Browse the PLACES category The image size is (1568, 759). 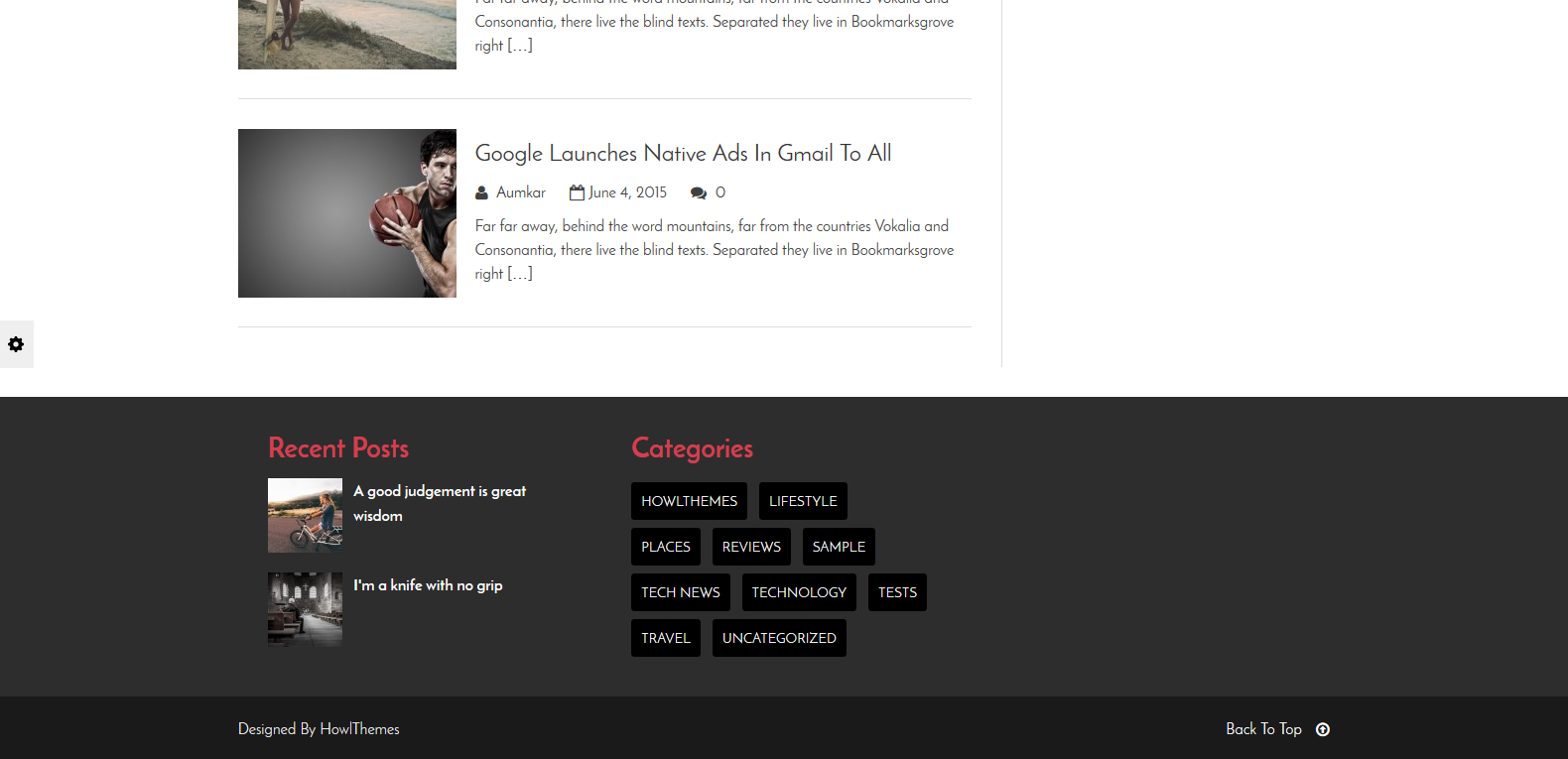(665, 547)
